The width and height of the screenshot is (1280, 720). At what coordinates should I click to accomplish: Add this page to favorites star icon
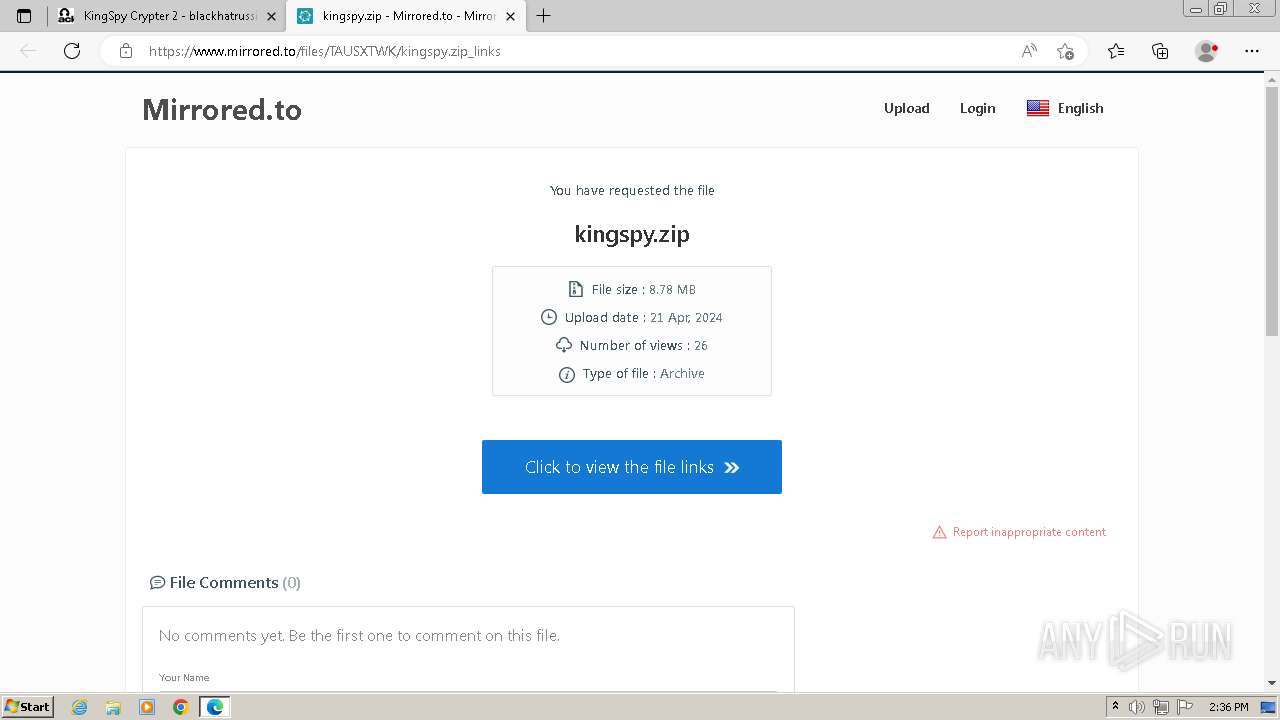1065,51
